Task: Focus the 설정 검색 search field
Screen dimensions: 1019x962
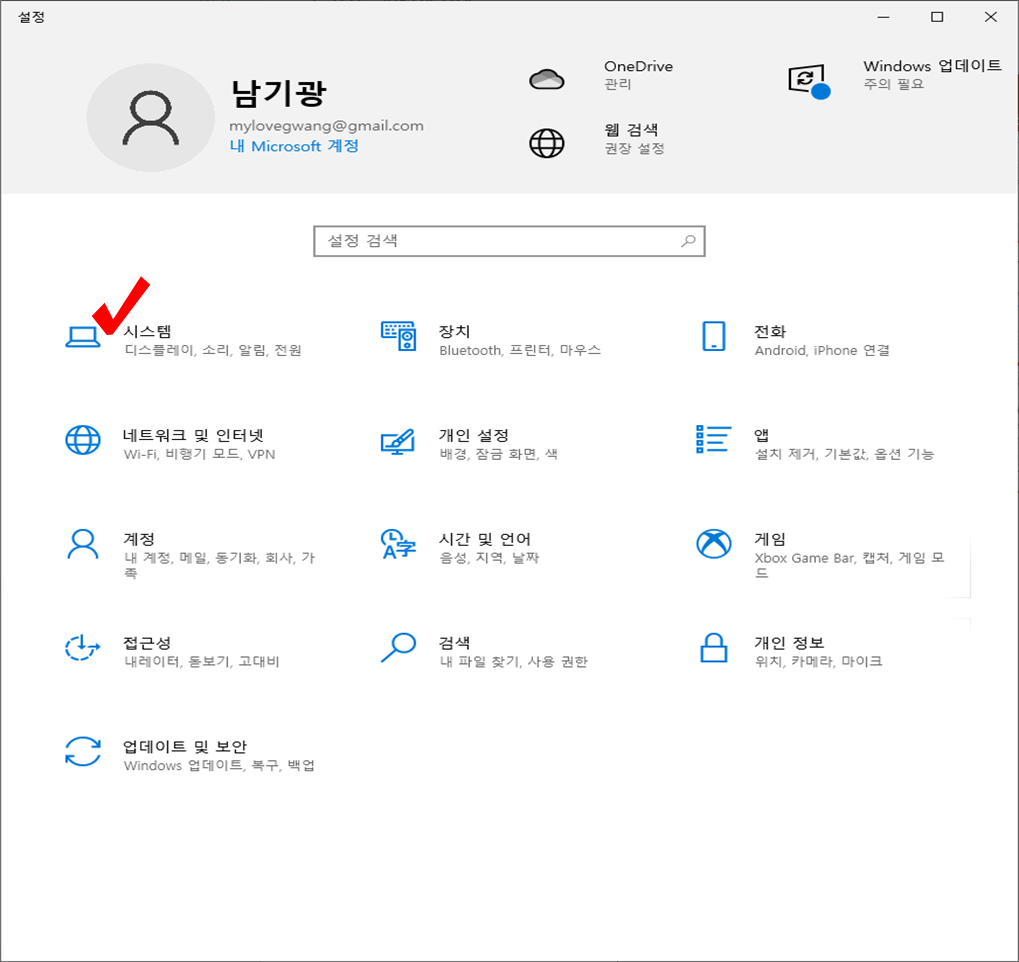Action: tap(510, 241)
